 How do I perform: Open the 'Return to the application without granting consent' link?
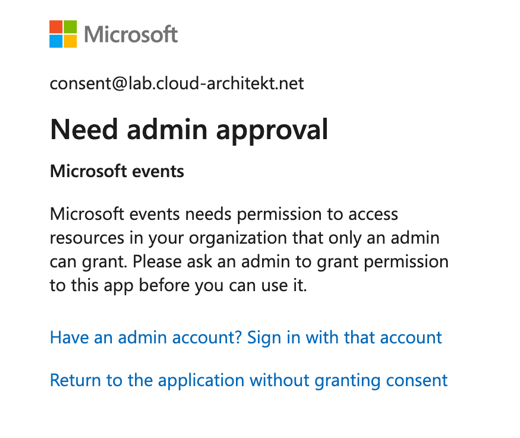(x=248, y=380)
